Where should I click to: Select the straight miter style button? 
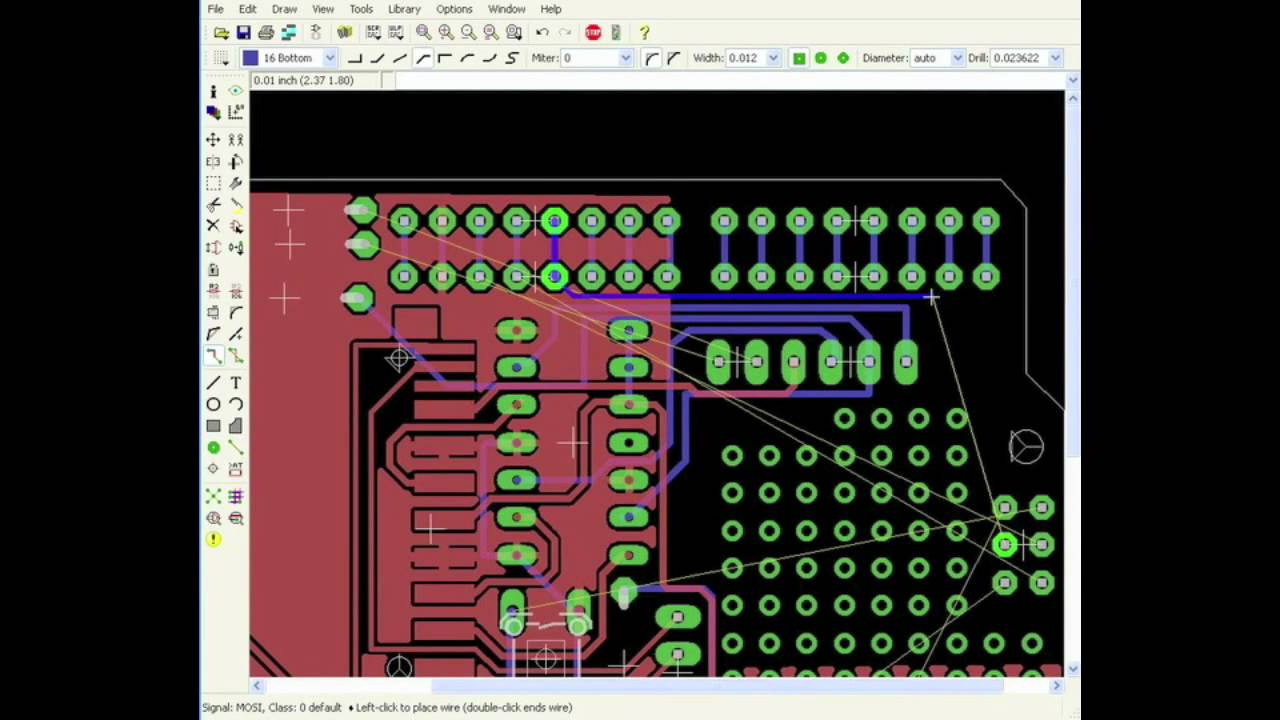[674, 58]
